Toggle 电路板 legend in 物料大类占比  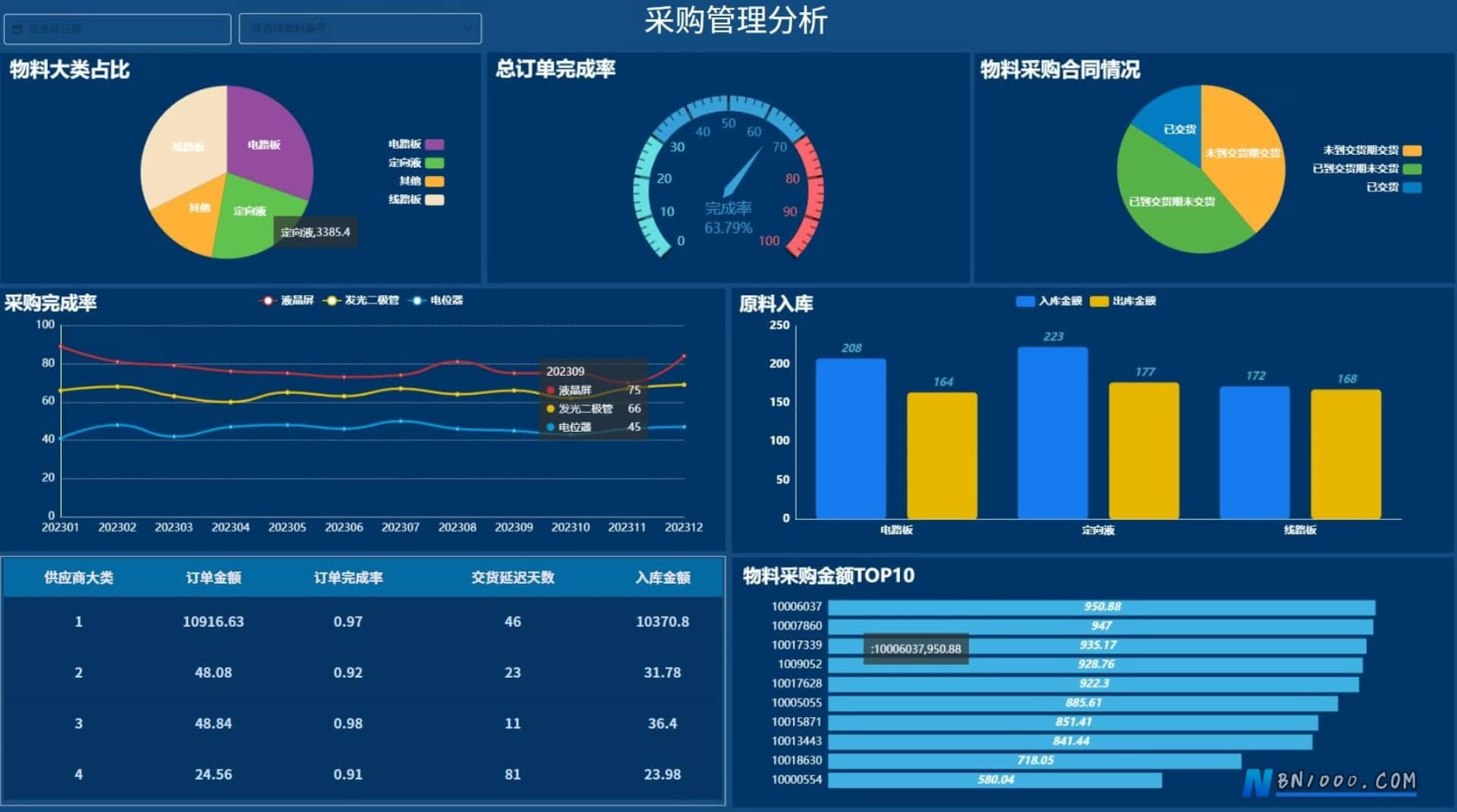[416, 144]
